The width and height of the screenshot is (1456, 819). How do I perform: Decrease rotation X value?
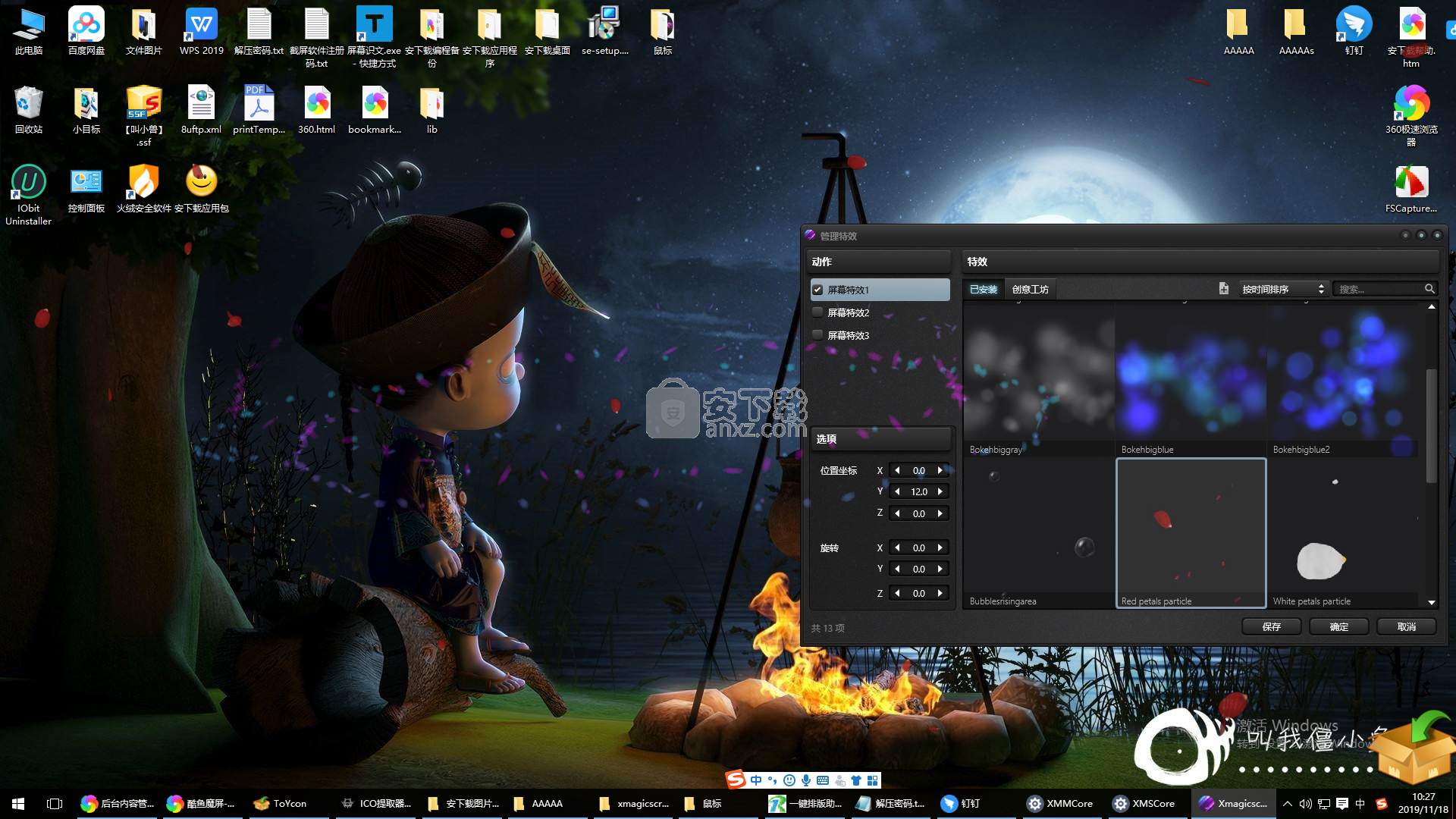[897, 548]
